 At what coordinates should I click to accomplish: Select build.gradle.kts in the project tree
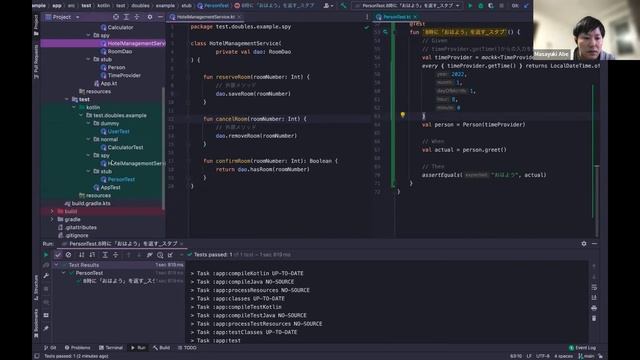tap(87, 203)
